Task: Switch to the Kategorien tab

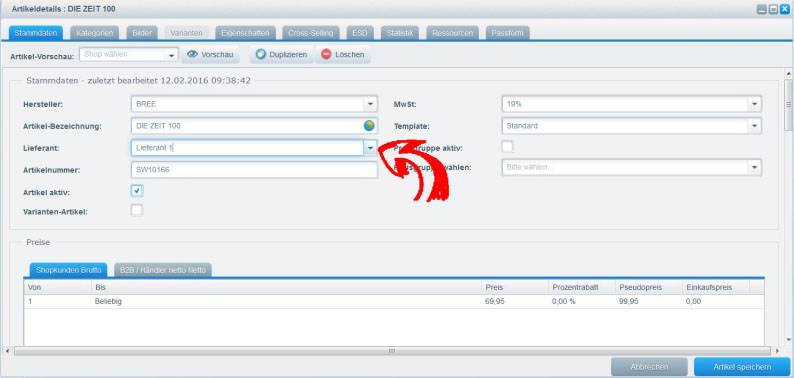Action: tap(95, 33)
